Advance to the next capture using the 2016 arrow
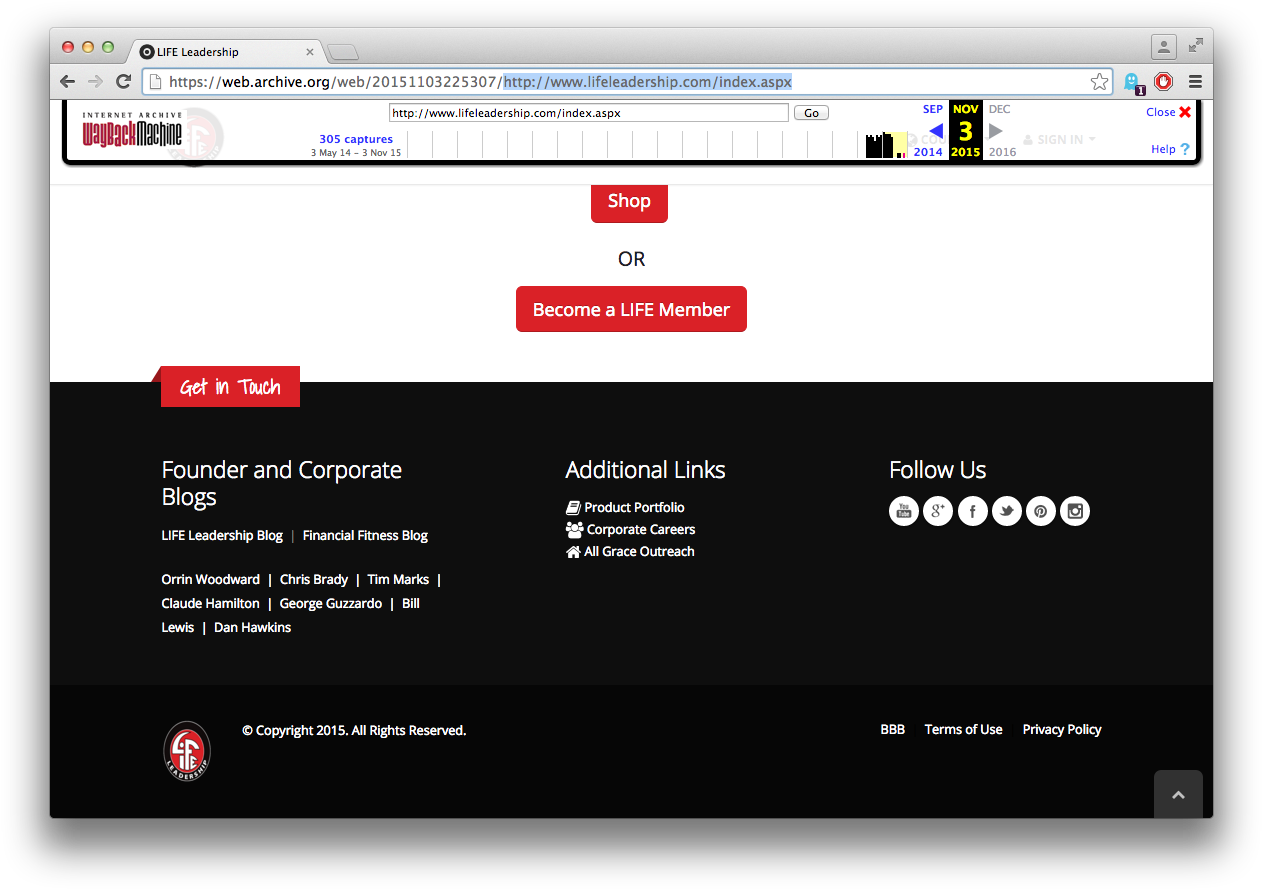 click(995, 131)
